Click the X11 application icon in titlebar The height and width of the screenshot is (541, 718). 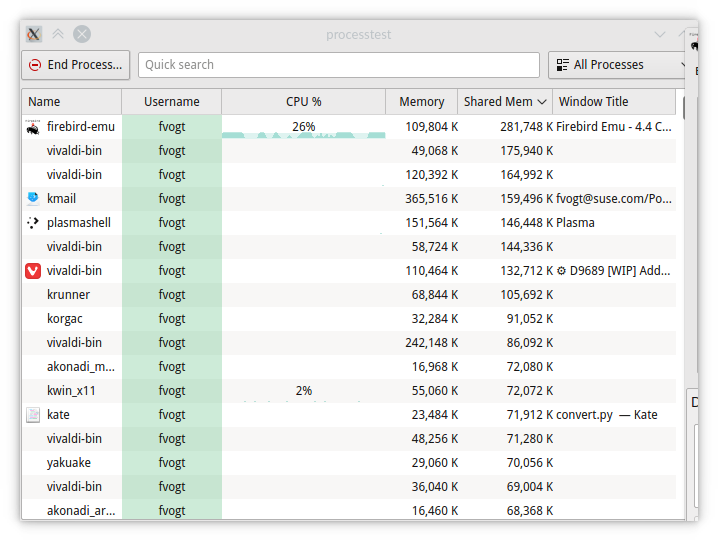[x=33, y=34]
